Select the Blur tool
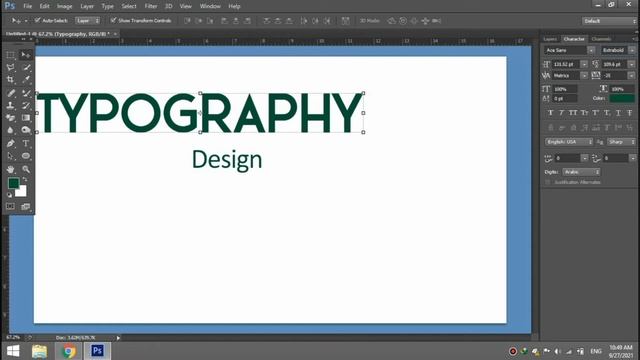The width and height of the screenshot is (640, 360). 11,130
